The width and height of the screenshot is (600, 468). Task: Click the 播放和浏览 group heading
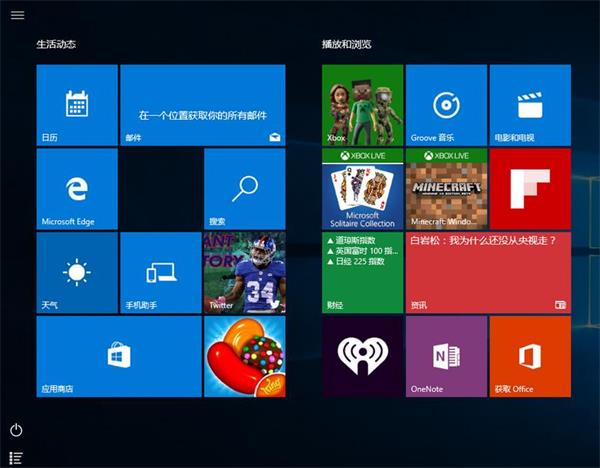[346, 44]
